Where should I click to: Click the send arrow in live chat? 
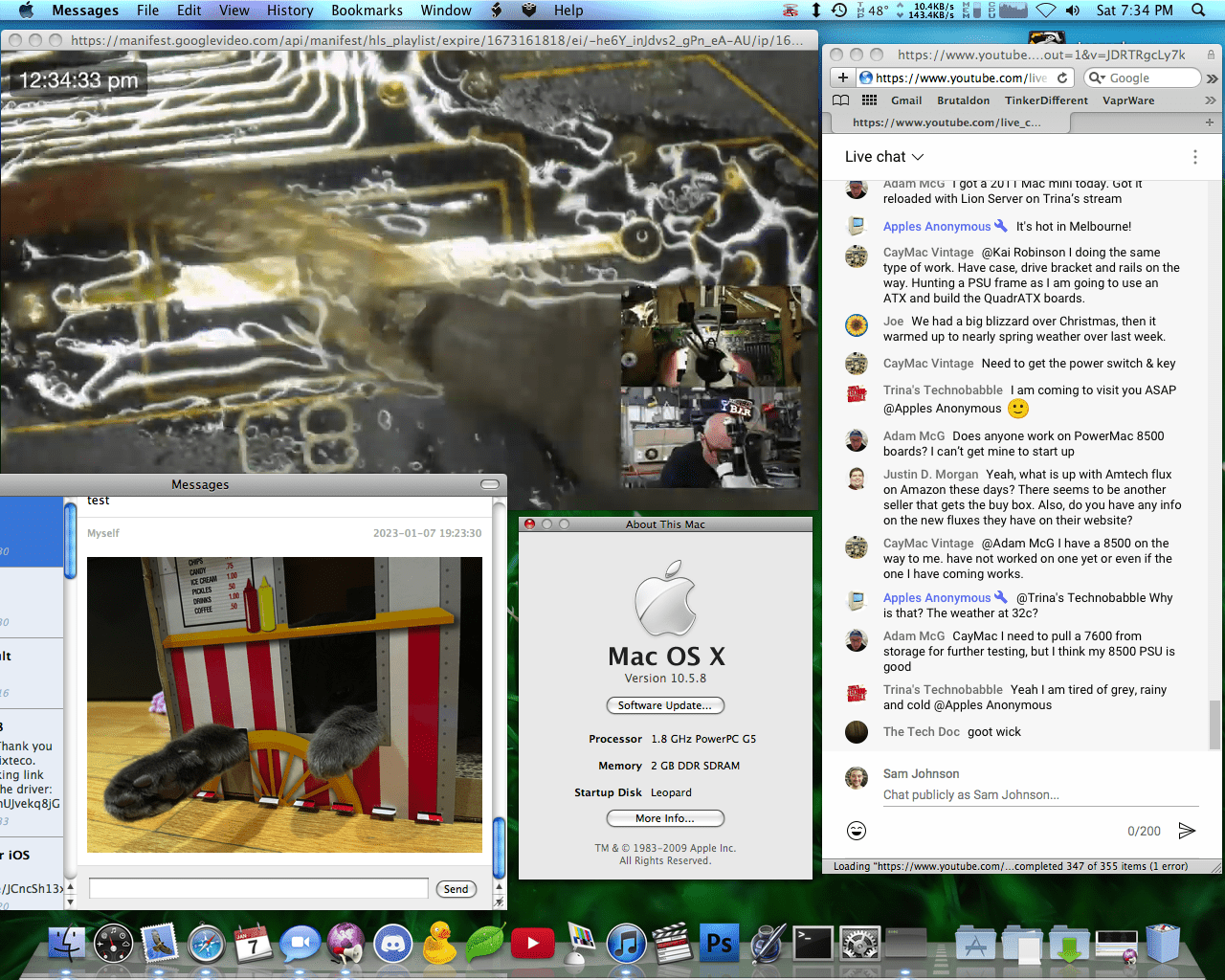(1187, 831)
